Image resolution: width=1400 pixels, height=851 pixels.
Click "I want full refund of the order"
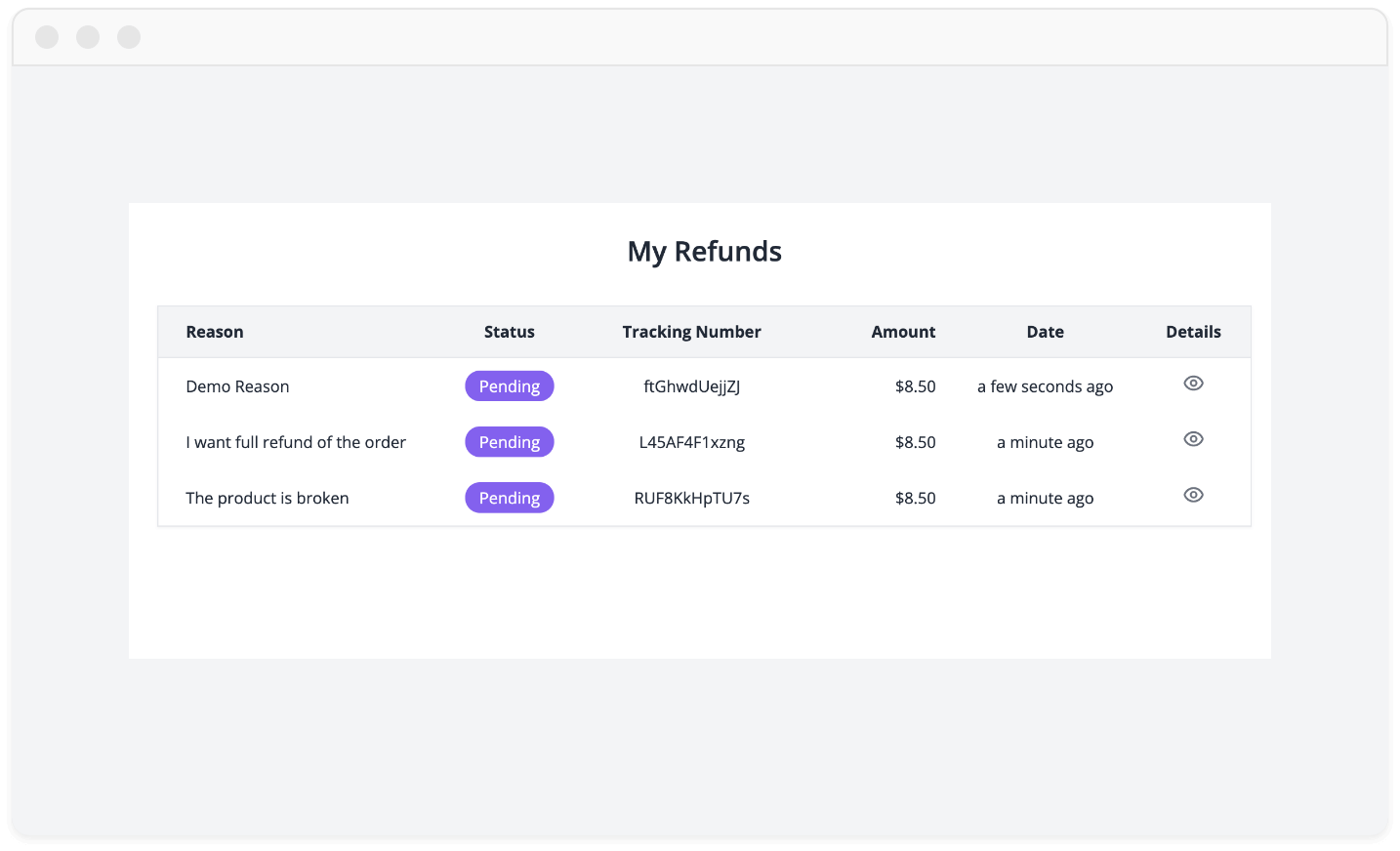pyautogui.click(x=296, y=442)
